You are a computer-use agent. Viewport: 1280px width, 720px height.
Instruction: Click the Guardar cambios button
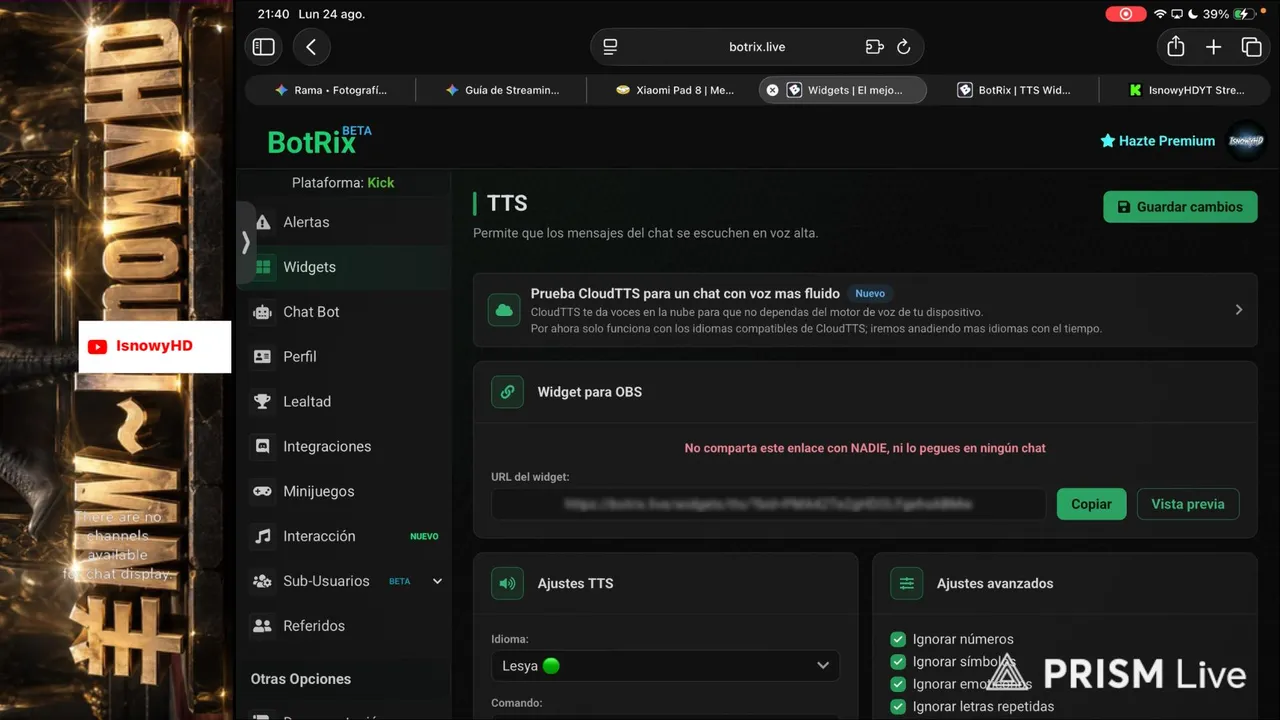tap(1180, 207)
